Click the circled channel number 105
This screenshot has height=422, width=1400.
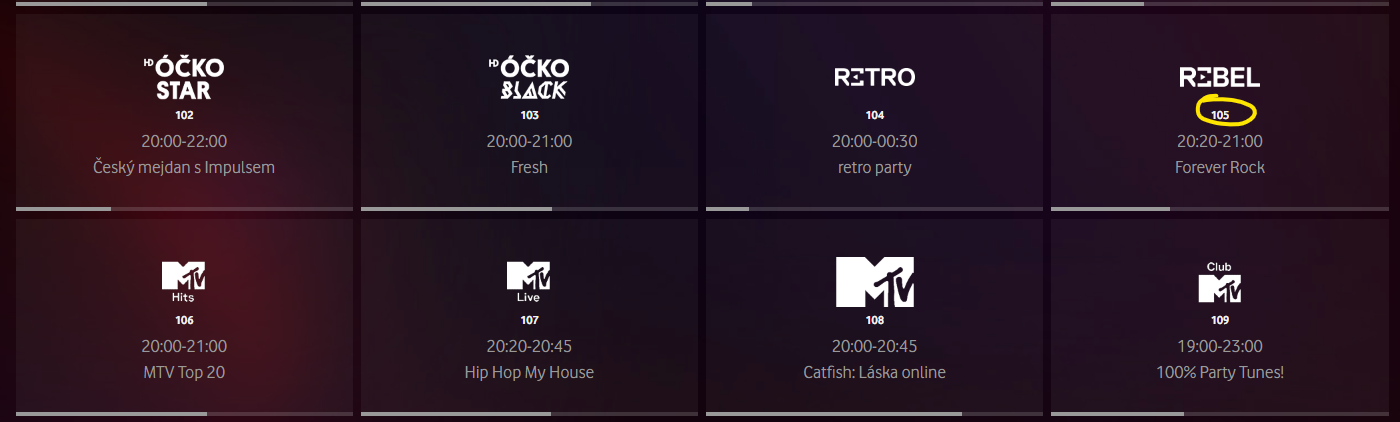pyautogui.click(x=1220, y=115)
